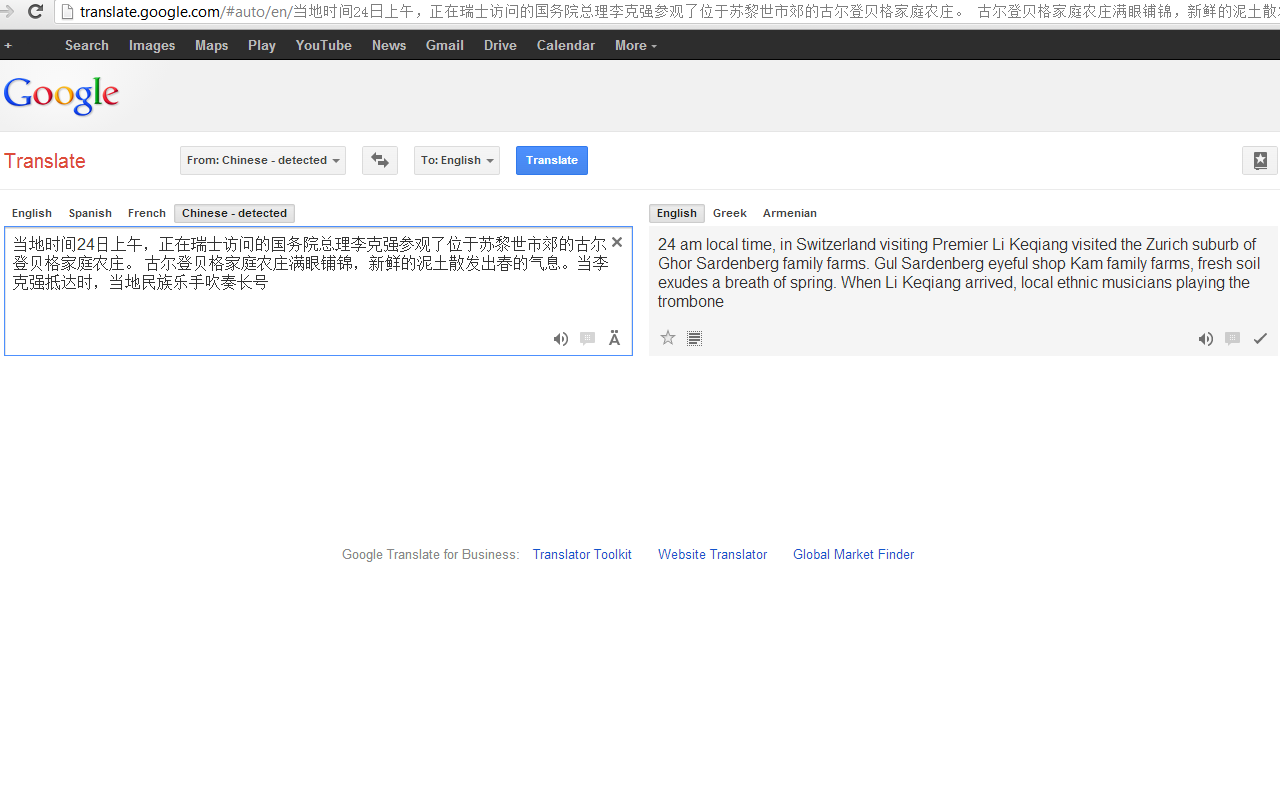Open Calendar in the Google bar
1280x800 pixels.
point(566,45)
